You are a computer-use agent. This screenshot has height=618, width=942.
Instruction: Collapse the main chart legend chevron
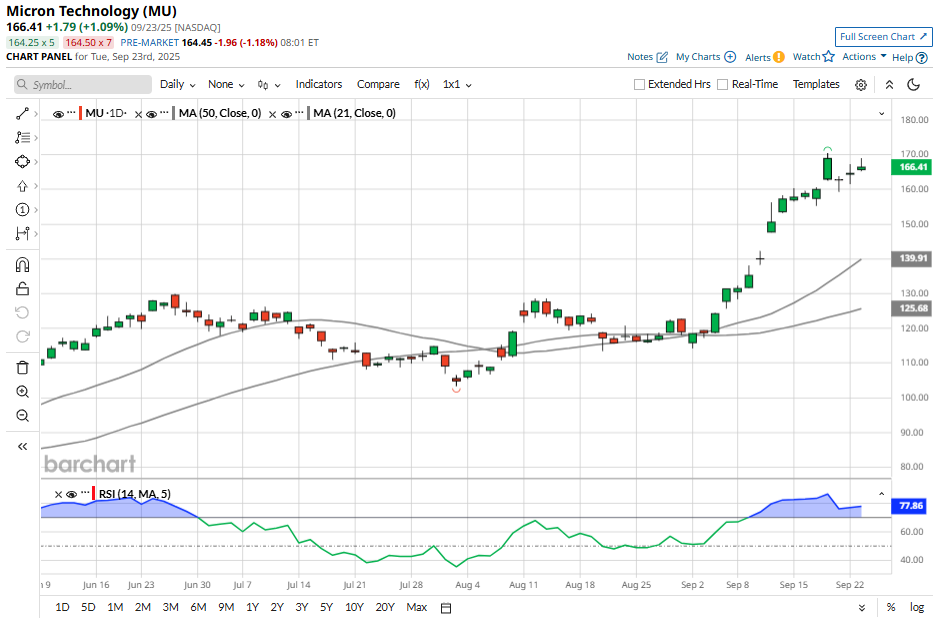point(881,114)
